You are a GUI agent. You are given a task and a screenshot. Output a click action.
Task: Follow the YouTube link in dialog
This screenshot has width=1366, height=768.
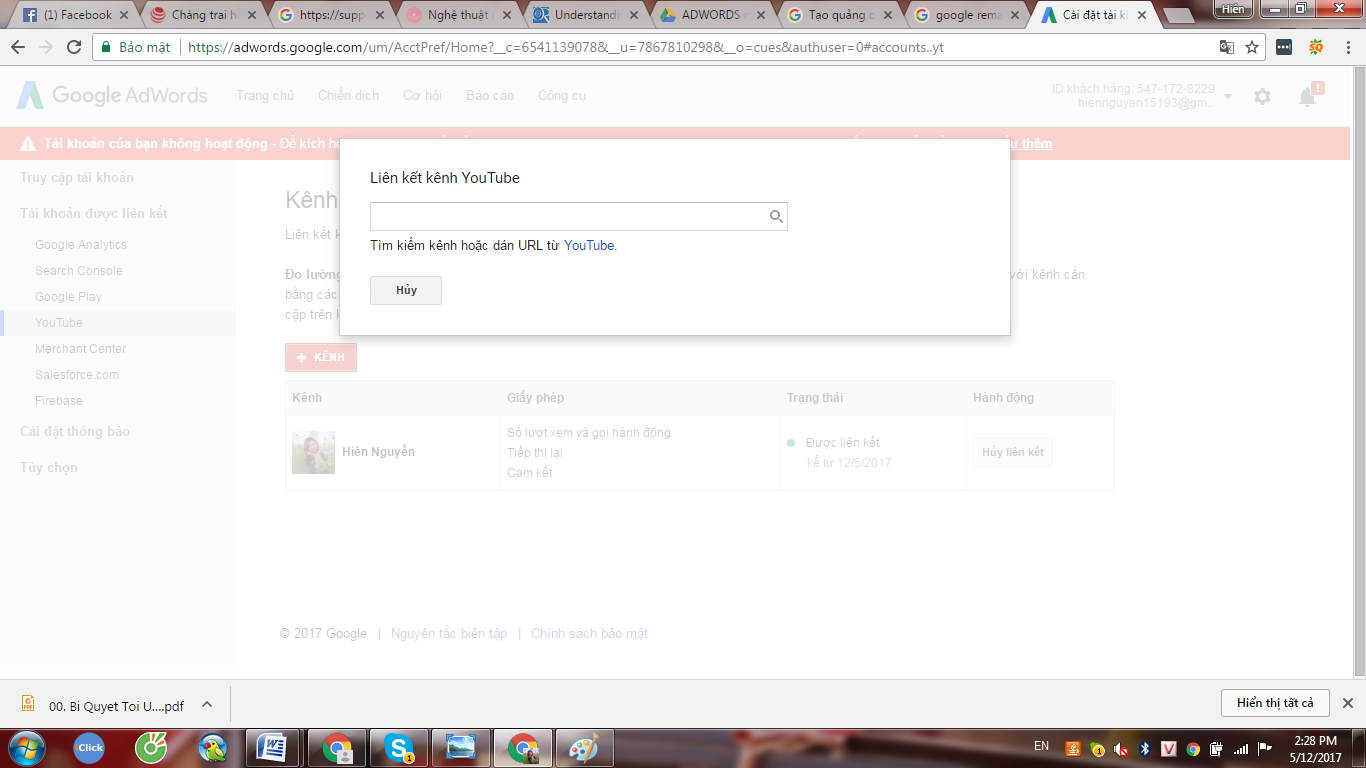pyautogui.click(x=589, y=245)
